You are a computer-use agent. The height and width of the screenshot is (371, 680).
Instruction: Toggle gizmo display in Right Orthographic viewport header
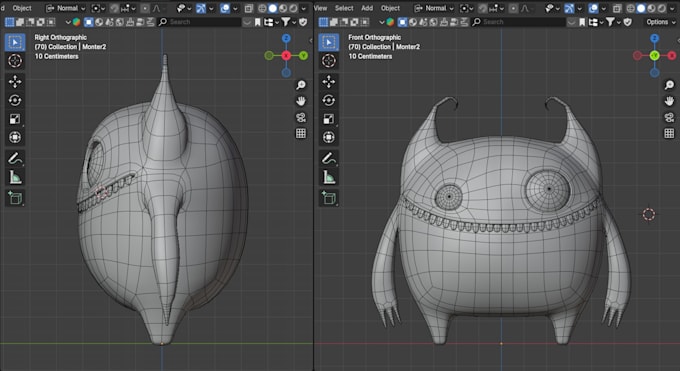(201, 9)
